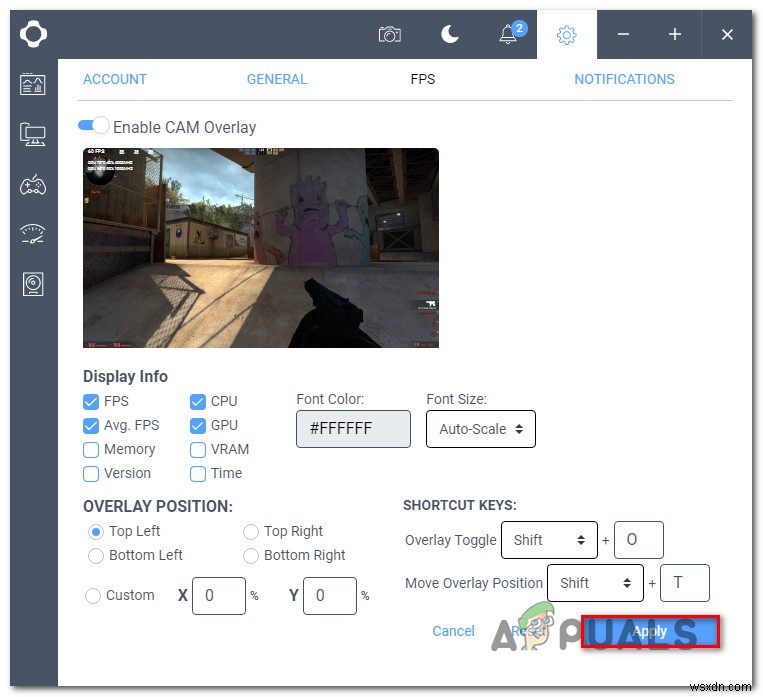Open notifications bell with badge
Image resolution: width=763 pixels, height=697 pixels.
(512, 33)
